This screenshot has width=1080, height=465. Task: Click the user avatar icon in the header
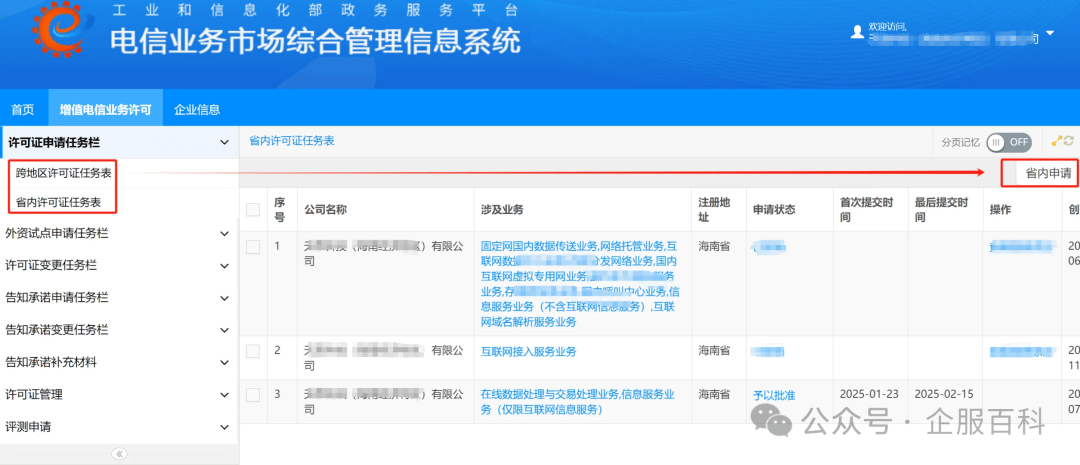(x=856, y=32)
